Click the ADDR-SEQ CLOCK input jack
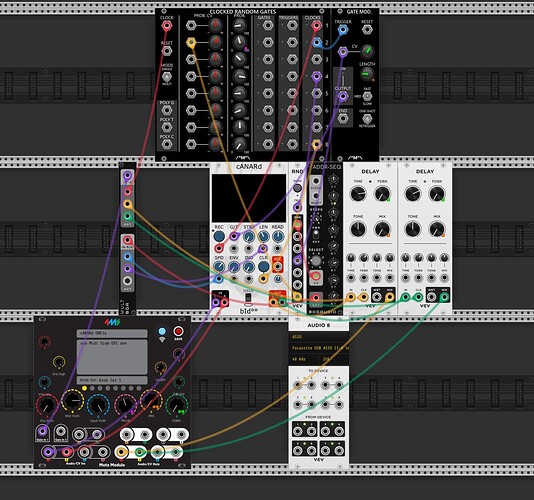This screenshot has width=534, height=500. coord(316,181)
